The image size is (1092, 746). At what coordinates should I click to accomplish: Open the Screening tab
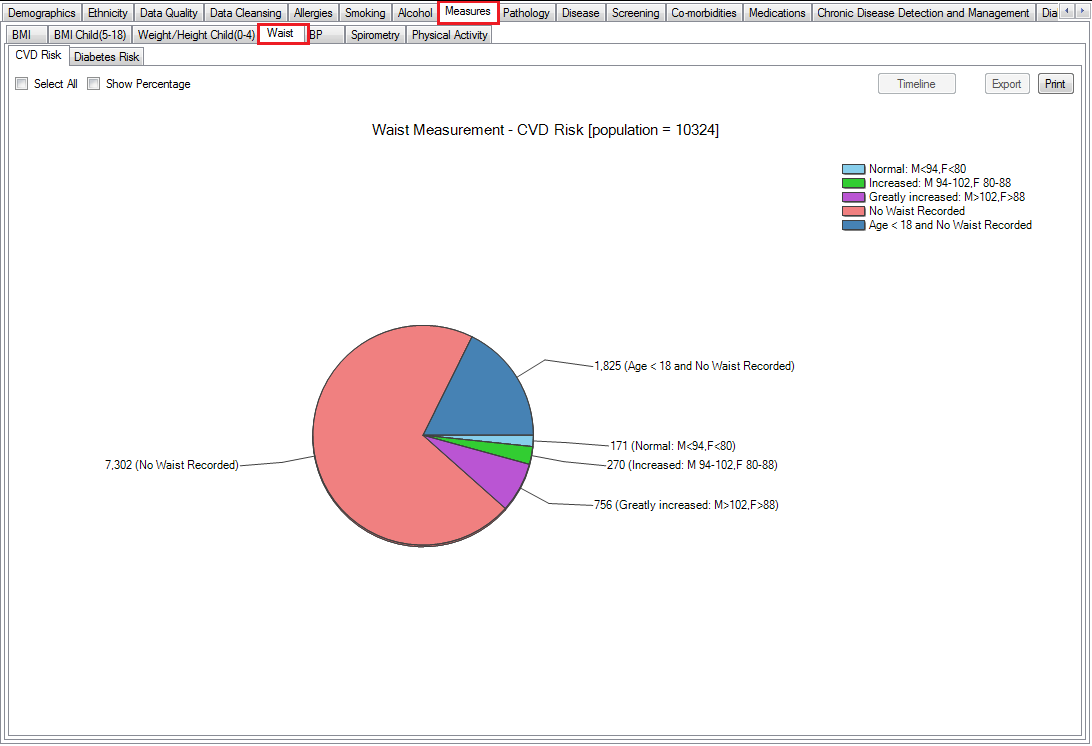pos(635,13)
